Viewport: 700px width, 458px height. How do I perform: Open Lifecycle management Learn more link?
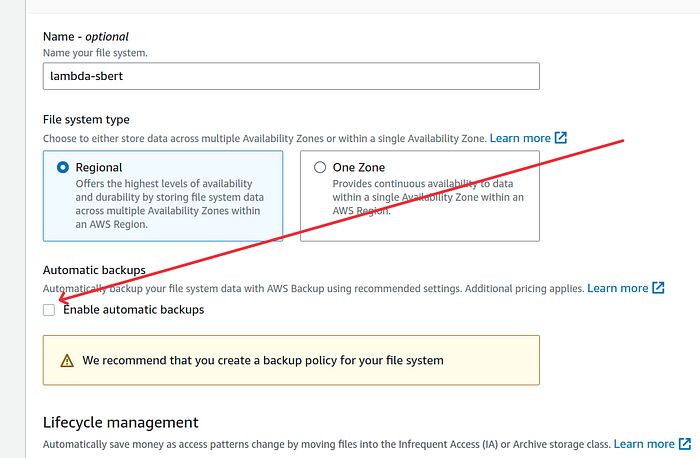click(x=644, y=444)
